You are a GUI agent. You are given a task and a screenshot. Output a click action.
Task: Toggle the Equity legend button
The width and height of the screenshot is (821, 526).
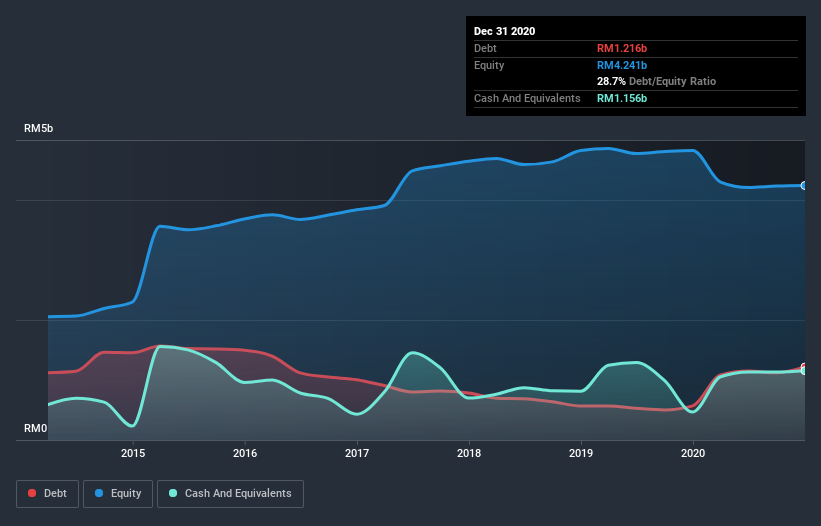coord(118,494)
